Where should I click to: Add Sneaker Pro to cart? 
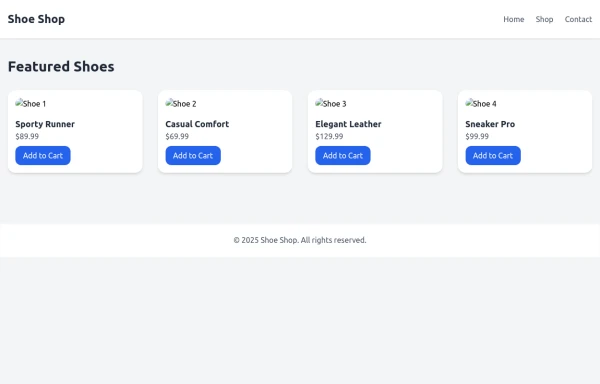pyautogui.click(x=493, y=156)
